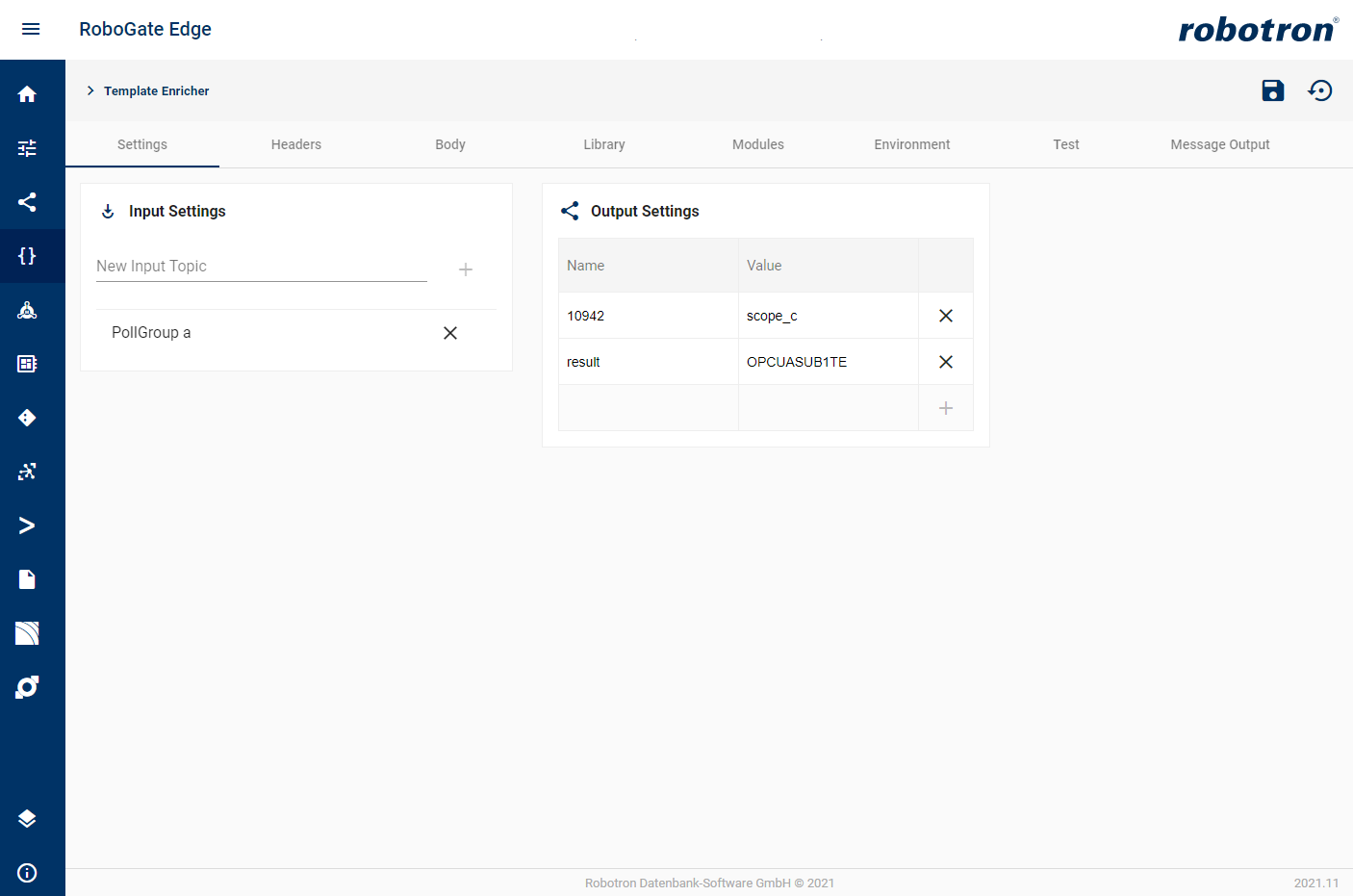Select the curly braces template sidebar icon
The width and height of the screenshot is (1353, 896).
(x=27, y=256)
